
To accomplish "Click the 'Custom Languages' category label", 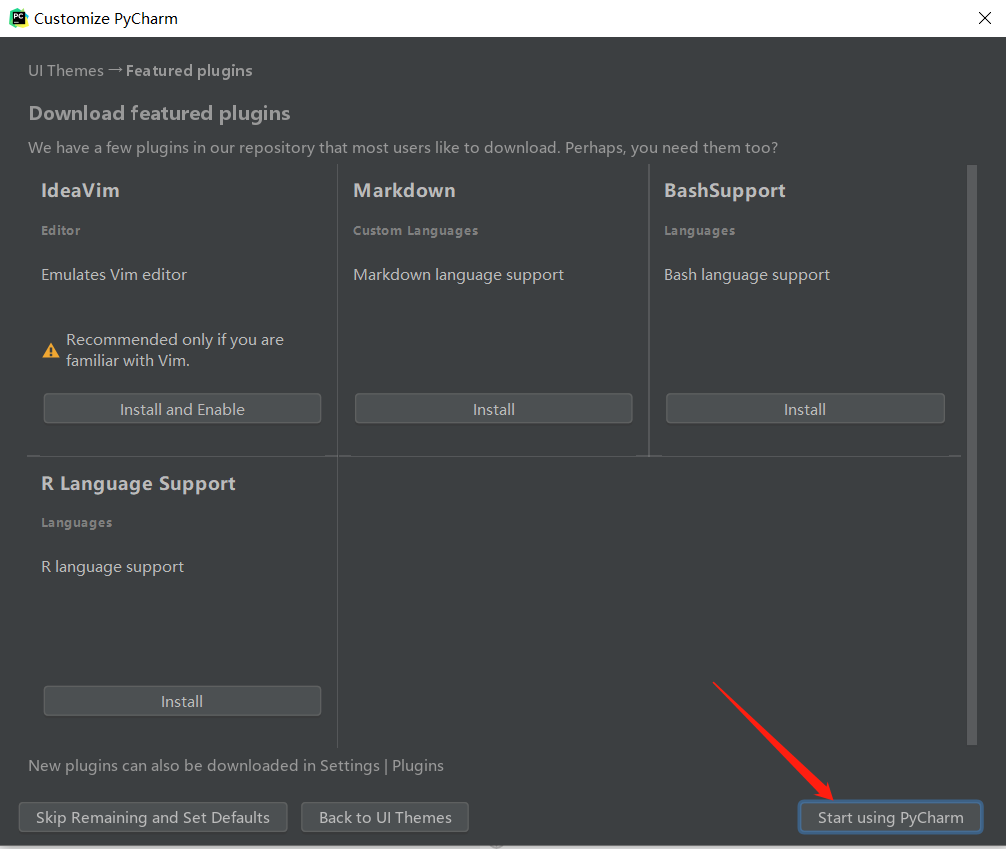I will click(x=415, y=230).
